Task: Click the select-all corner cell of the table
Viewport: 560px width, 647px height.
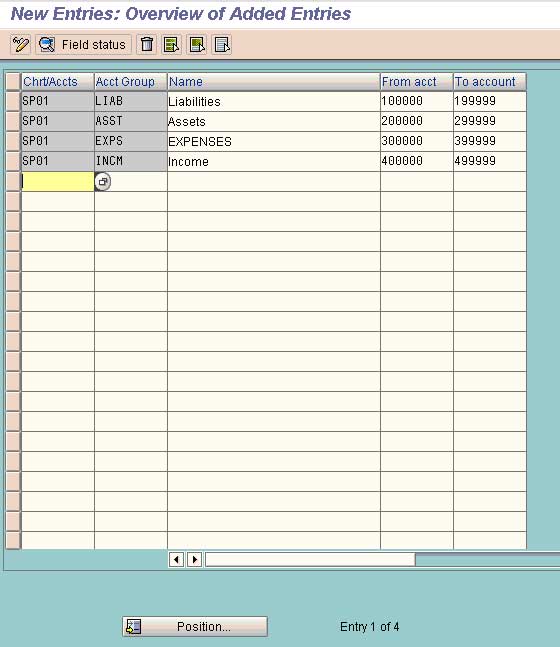Action: [x=13, y=81]
